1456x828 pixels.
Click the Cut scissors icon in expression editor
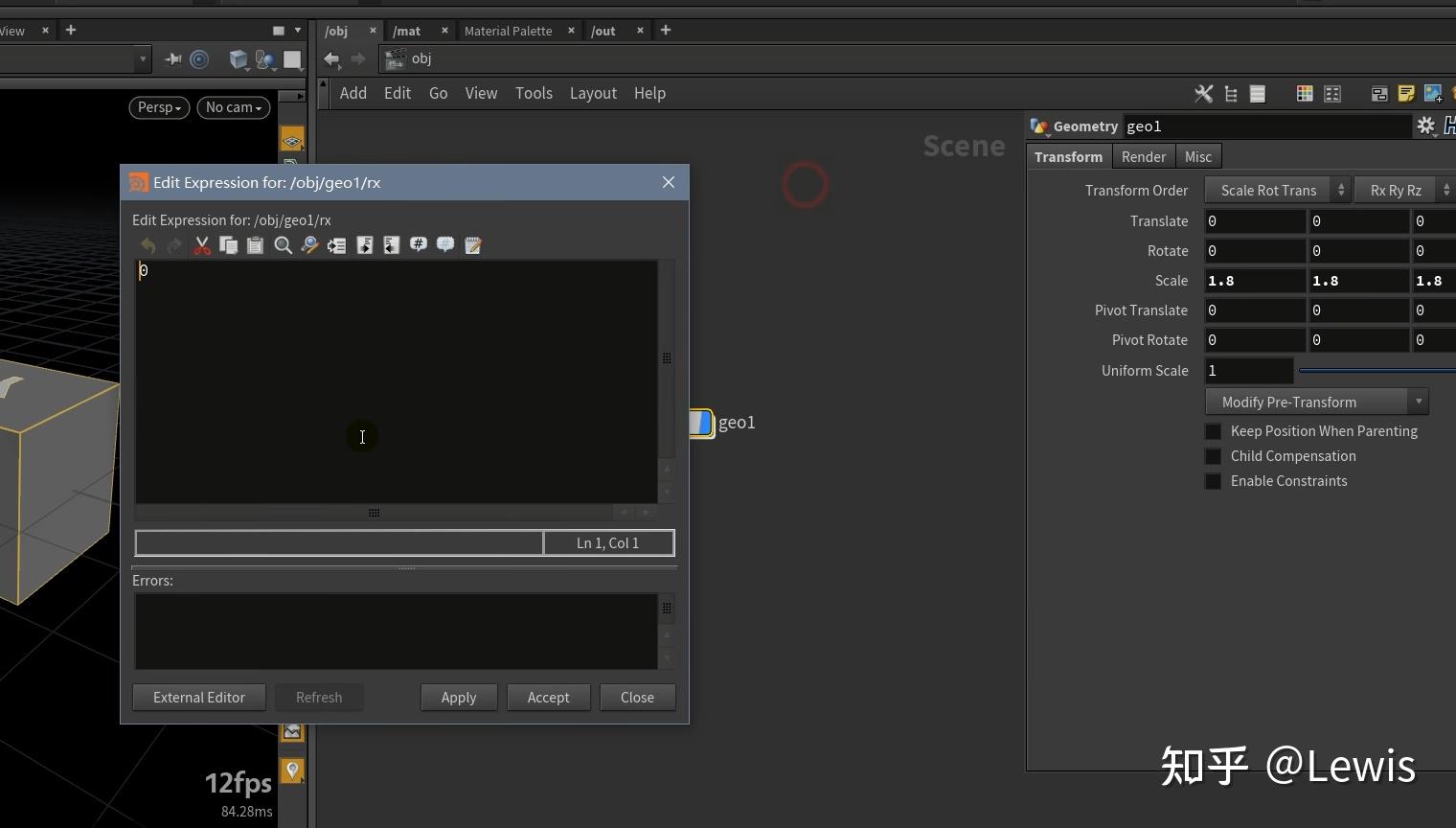click(202, 245)
